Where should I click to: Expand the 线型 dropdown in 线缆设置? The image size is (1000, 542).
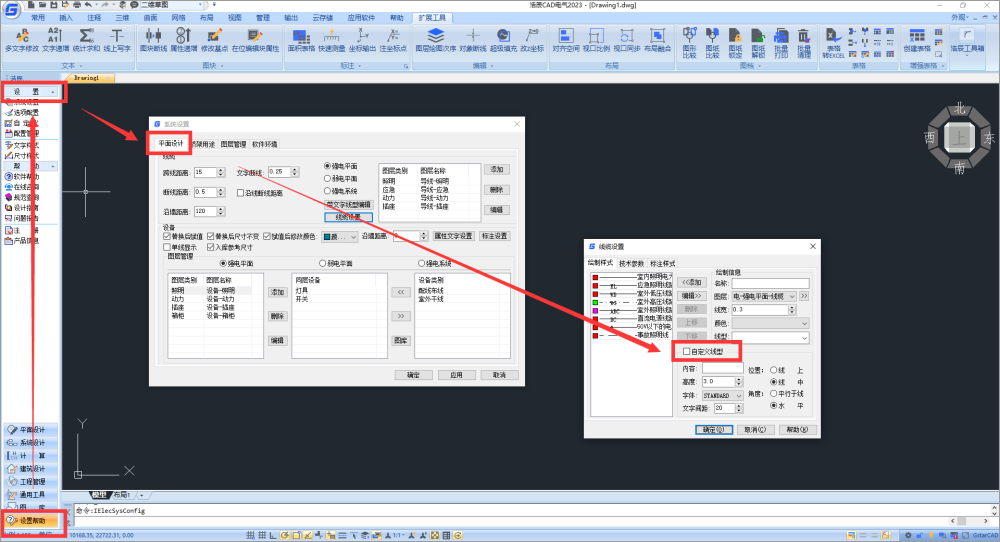(x=770, y=337)
